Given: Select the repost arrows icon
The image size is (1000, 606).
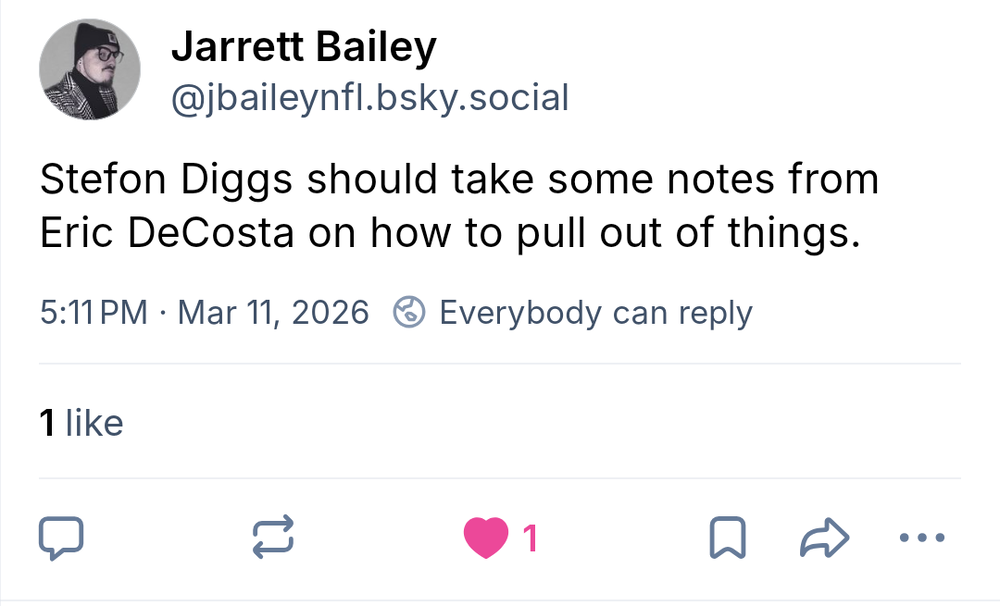Looking at the screenshot, I should pyautogui.click(x=272, y=538).
